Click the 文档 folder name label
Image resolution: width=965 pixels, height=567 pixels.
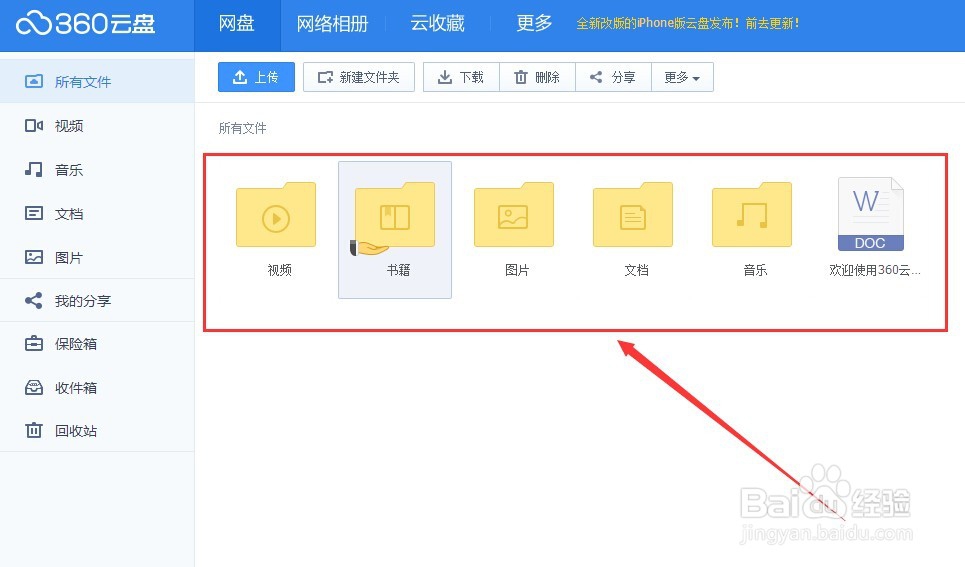(x=636, y=270)
